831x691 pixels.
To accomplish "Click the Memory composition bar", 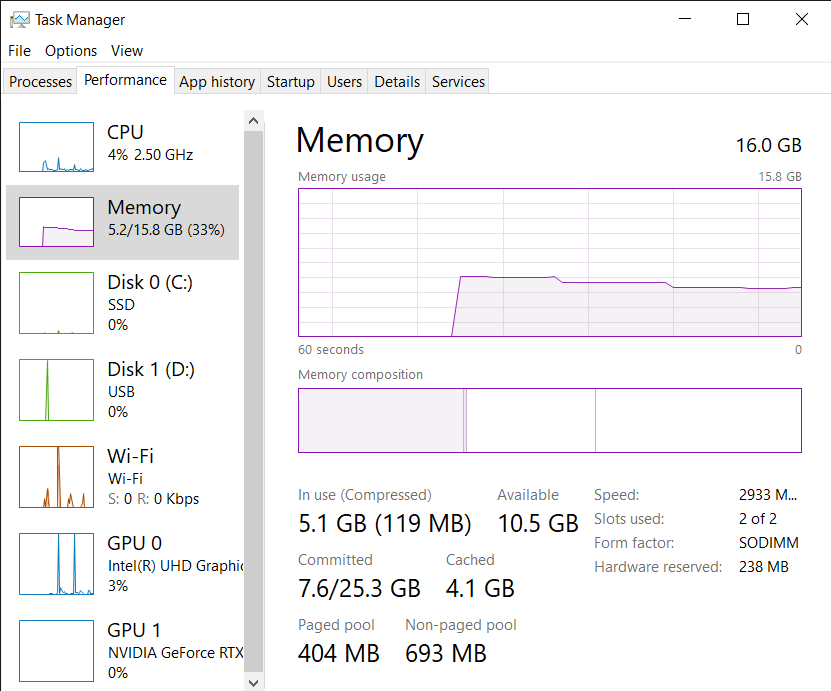I will click(x=550, y=420).
